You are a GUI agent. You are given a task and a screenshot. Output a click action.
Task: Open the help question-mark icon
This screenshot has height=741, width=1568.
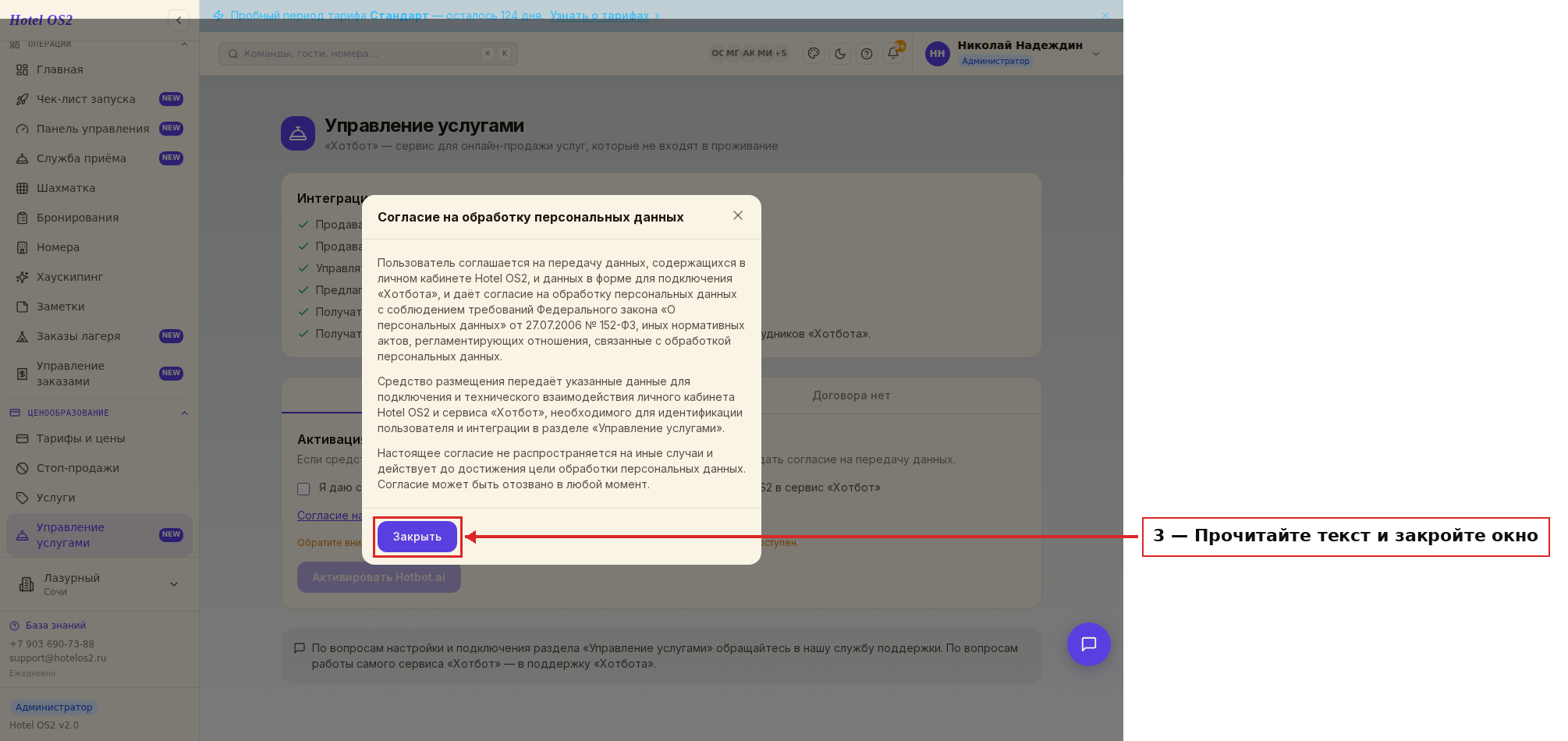click(x=867, y=54)
